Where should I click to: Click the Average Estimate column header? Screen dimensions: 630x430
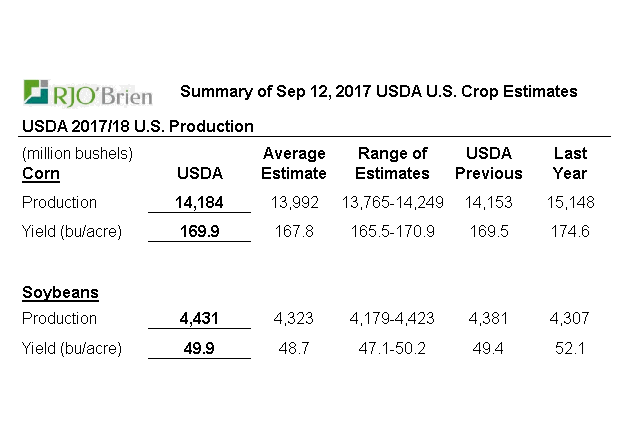tap(294, 163)
